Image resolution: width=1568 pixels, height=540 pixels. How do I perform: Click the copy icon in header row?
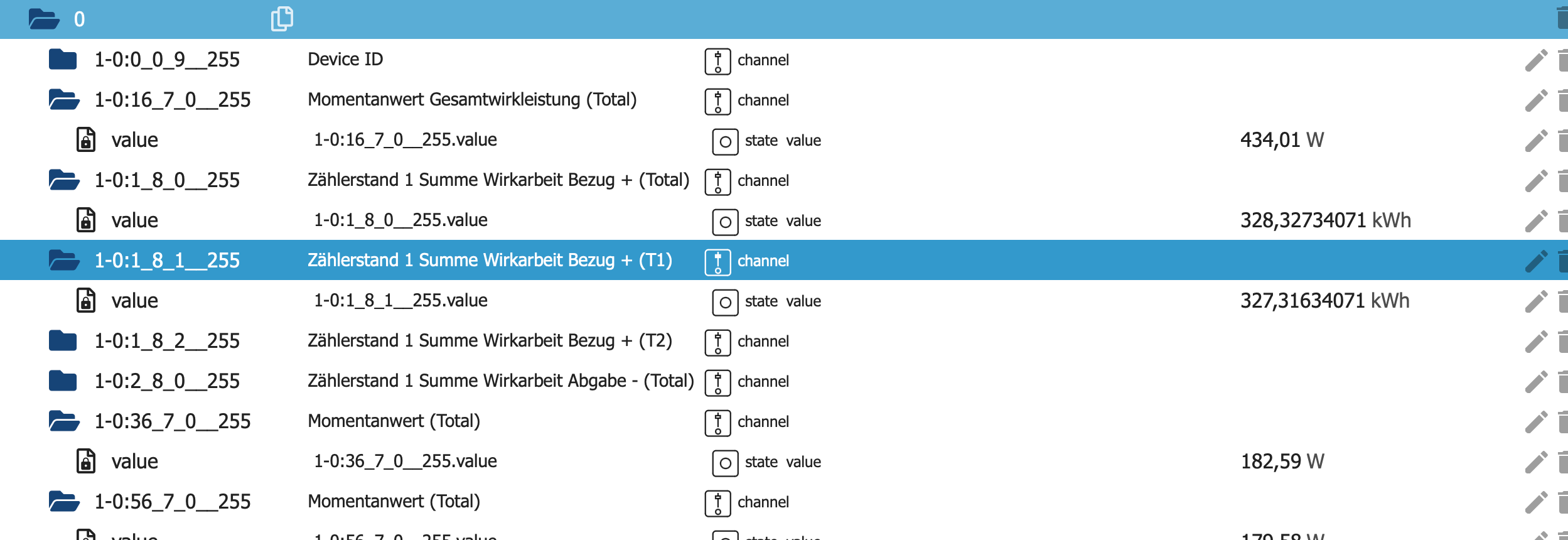click(282, 19)
